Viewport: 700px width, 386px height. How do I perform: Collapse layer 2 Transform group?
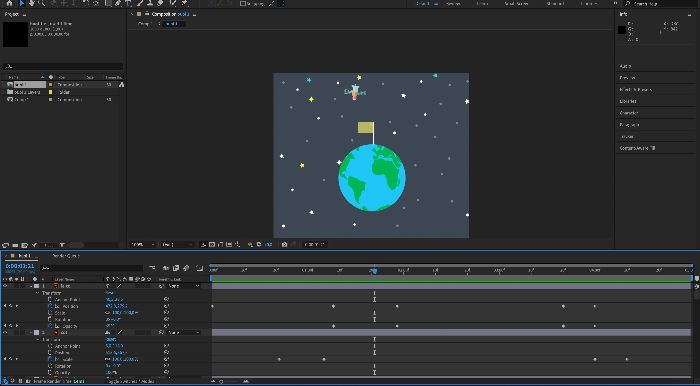pyautogui.click(x=38, y=340)
